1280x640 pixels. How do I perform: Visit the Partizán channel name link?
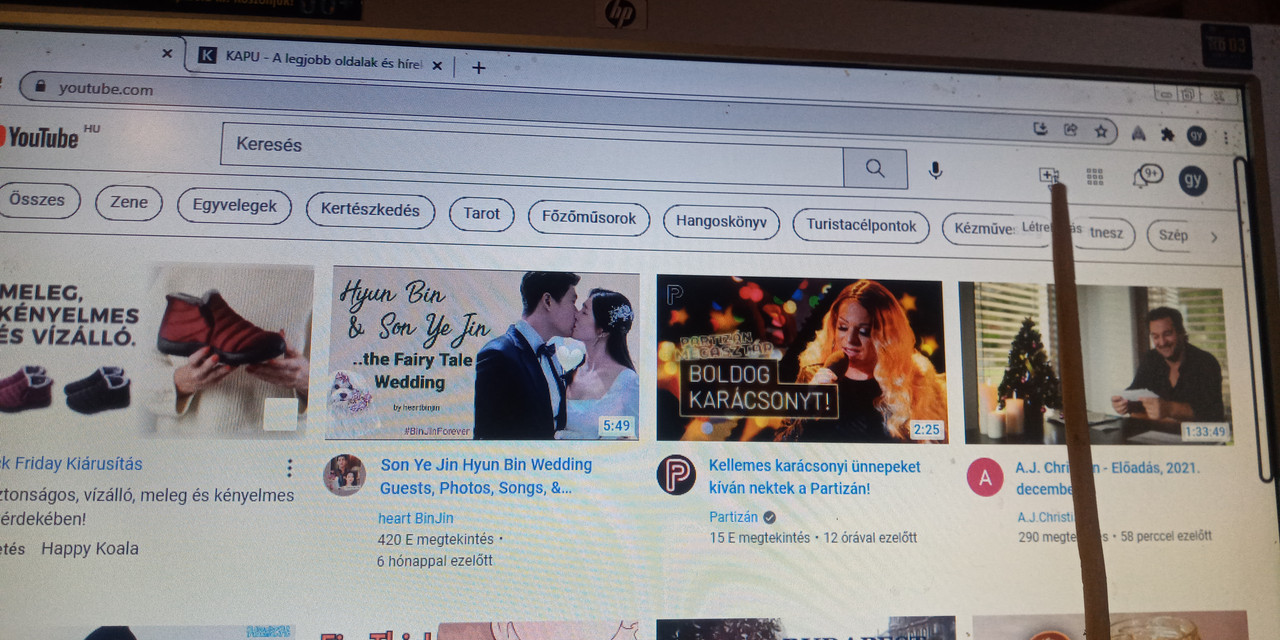click(x=734, y=517)
